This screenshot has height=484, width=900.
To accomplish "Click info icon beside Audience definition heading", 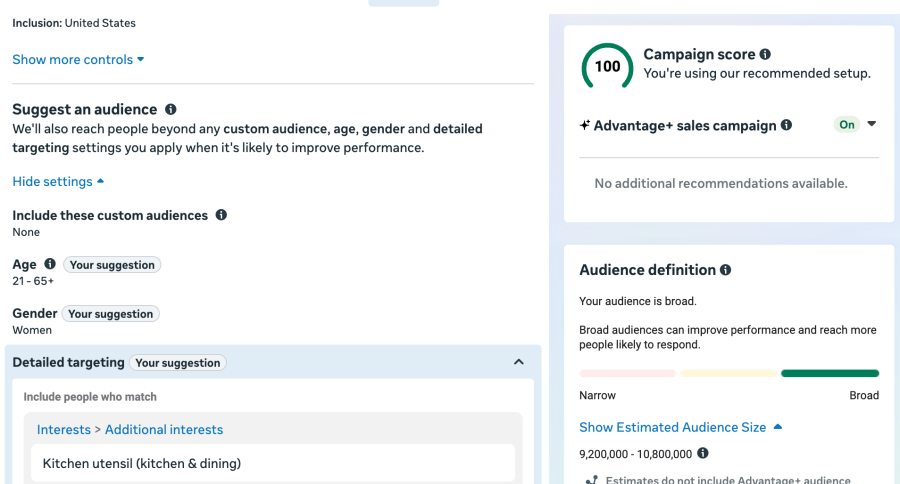I will click(725, 270).
